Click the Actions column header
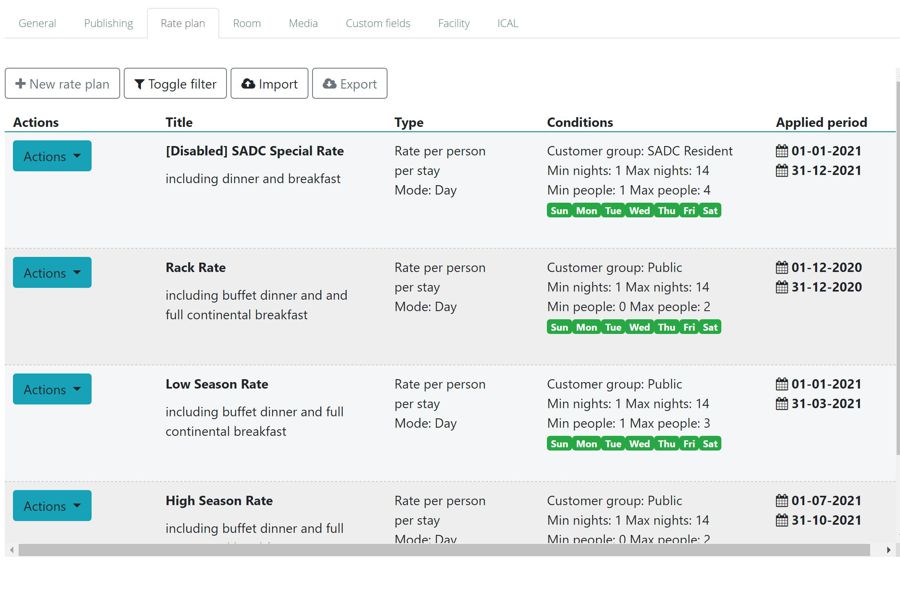 tap(36, 122)
